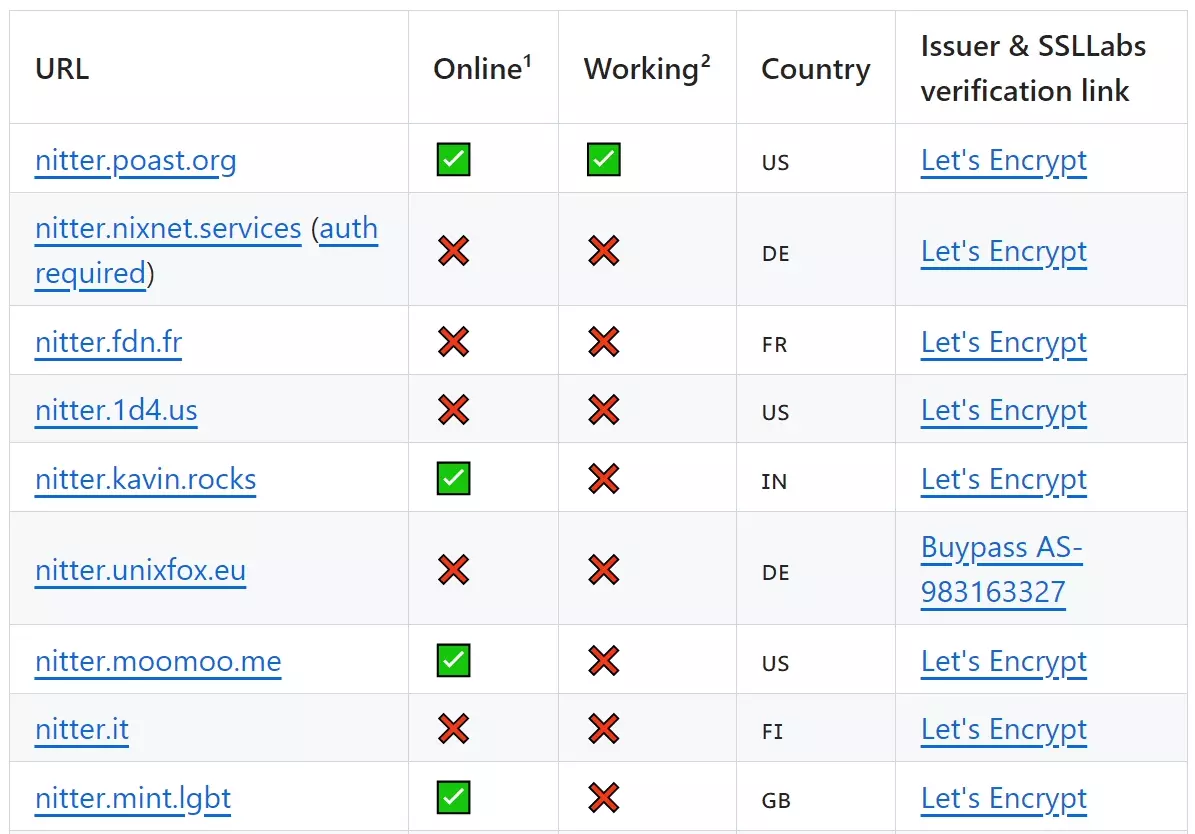
Task: Click the red offline X for nitter.nixnet.services
Action: click(x=452, y=251)
